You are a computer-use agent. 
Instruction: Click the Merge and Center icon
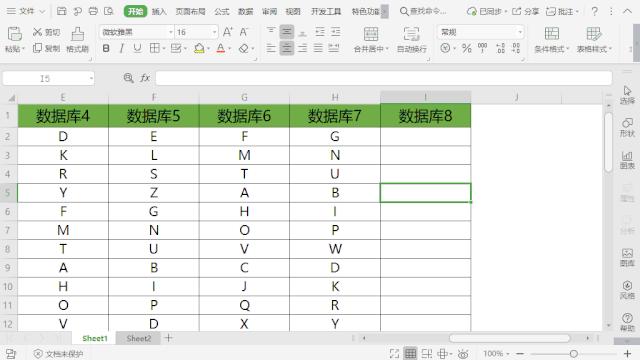pos(371,34)
